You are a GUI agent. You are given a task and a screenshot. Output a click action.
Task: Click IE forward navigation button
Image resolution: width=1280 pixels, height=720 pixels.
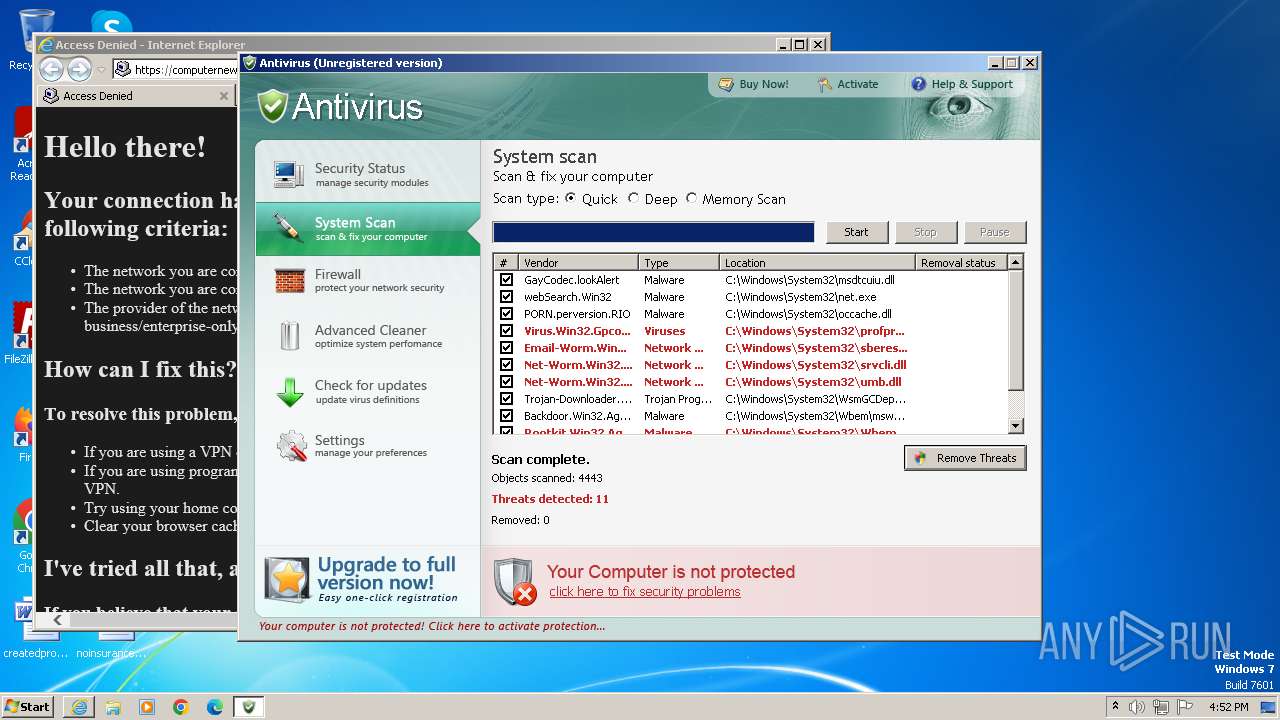tap(79, 69)
